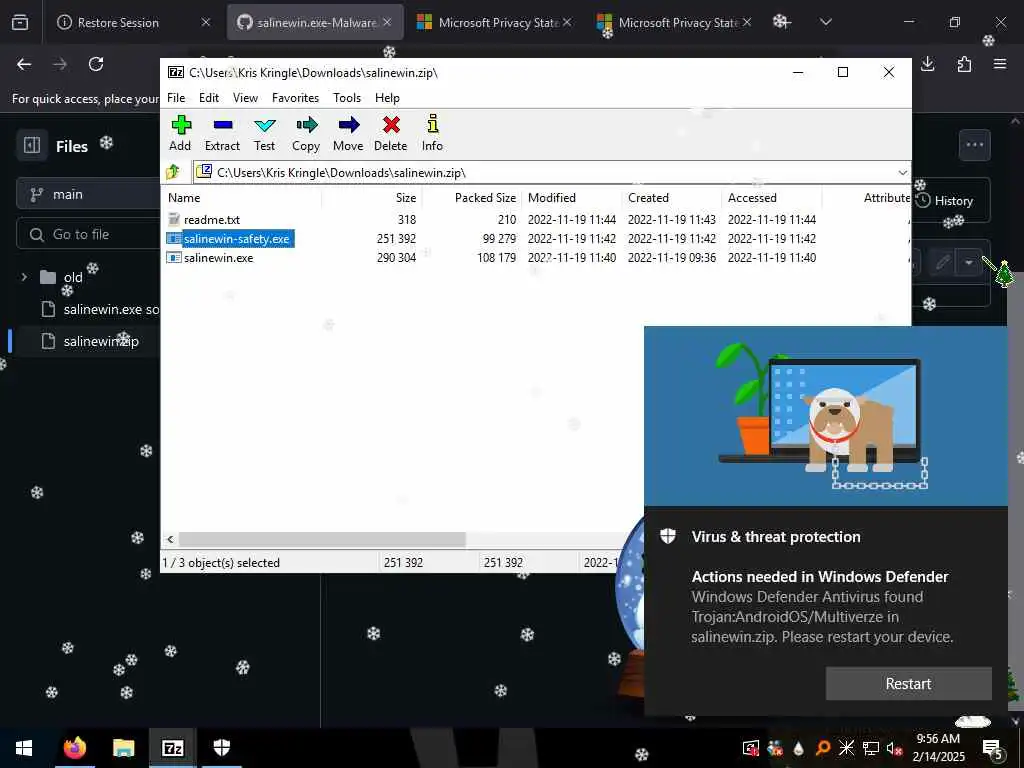
Task: Switch to second Microsoft Privacy Statement tab
Action: 677,22
